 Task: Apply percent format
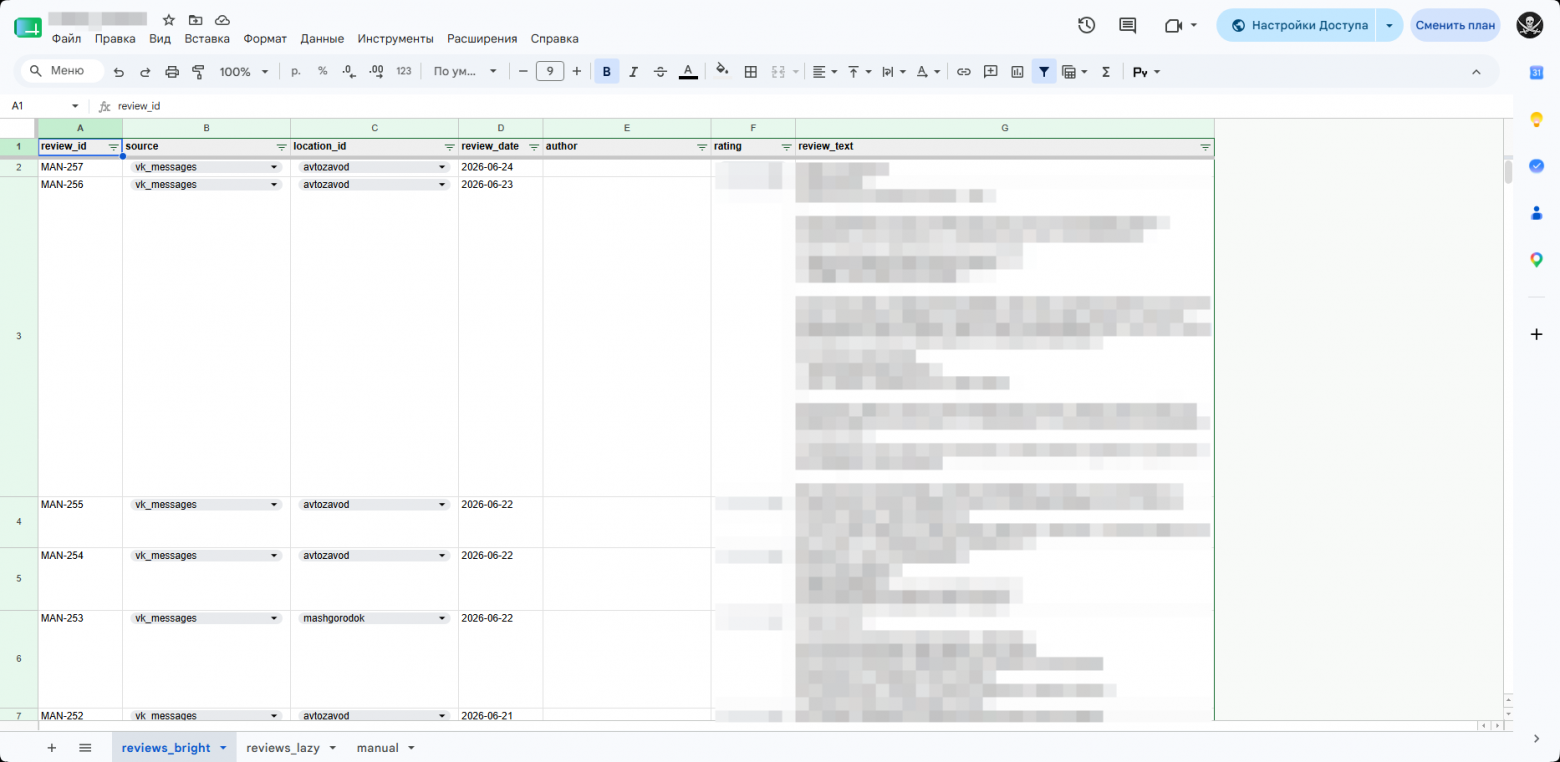(322, 71)
